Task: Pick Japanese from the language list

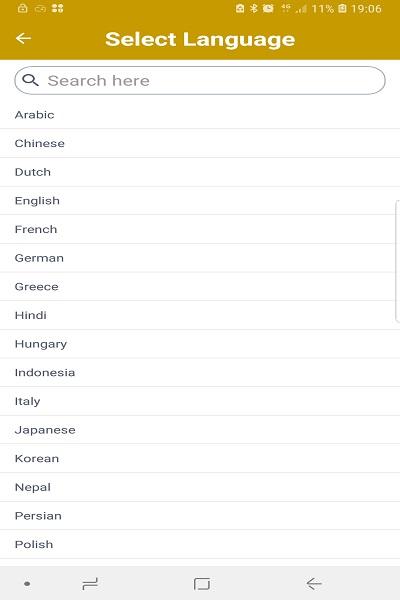Action: tap(200, 430)
